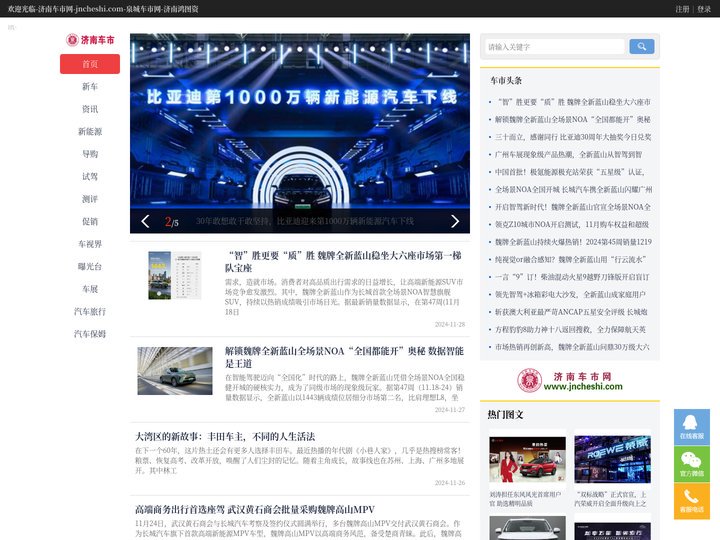Open tunnel car thumbnail of NOA article
The width and height of the screenshot is (720, 540).
point(175,371)
